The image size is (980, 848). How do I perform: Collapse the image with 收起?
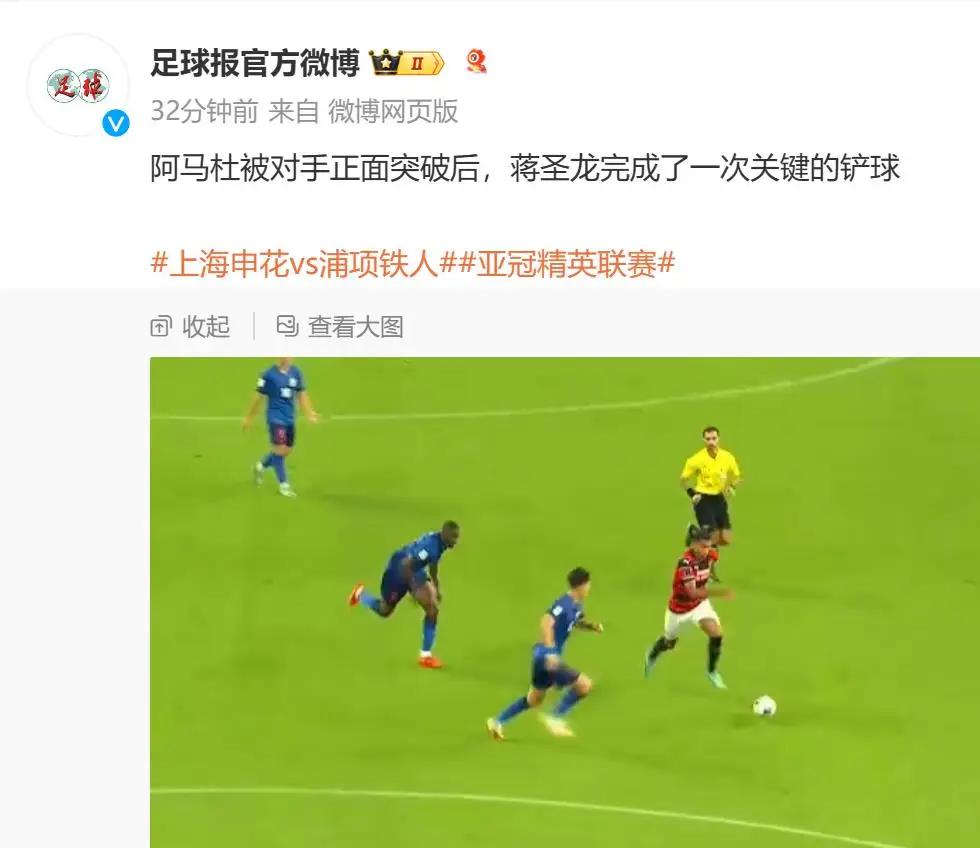coord(191,326)
